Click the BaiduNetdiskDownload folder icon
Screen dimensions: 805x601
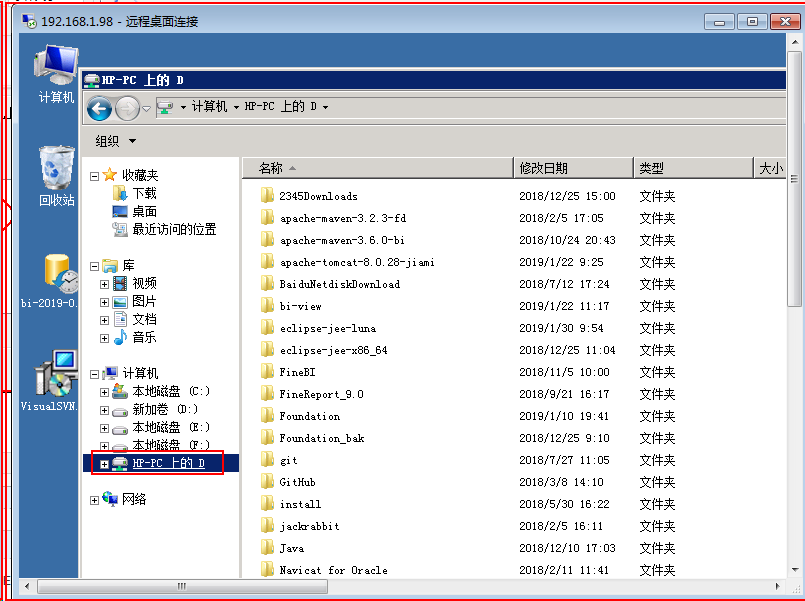click(267, 284)
